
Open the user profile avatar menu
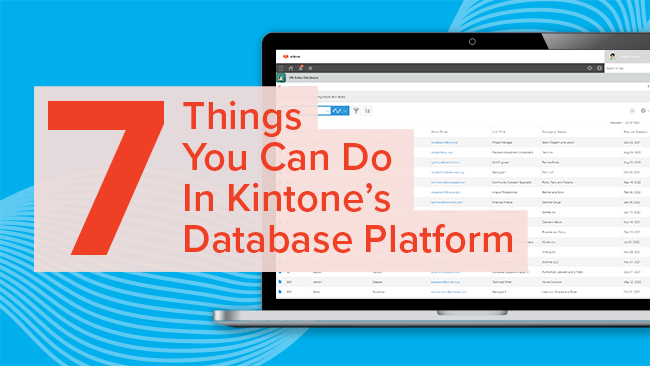pos(612,56)
